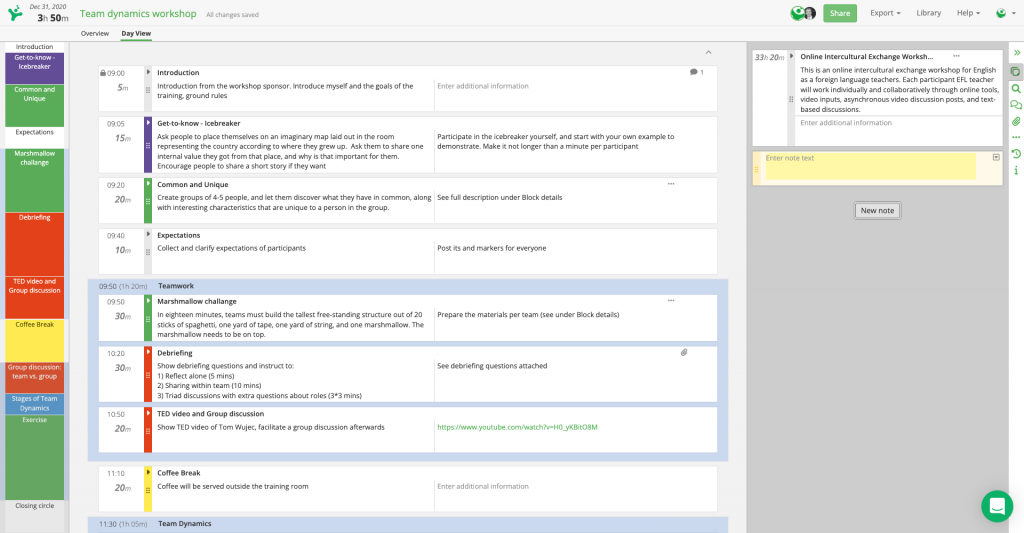Image resolution: width=1024 pixels, height=533 pixels.
Task: Open the attachments paperclip panel in sidebar
Action: coord(1016,121)
